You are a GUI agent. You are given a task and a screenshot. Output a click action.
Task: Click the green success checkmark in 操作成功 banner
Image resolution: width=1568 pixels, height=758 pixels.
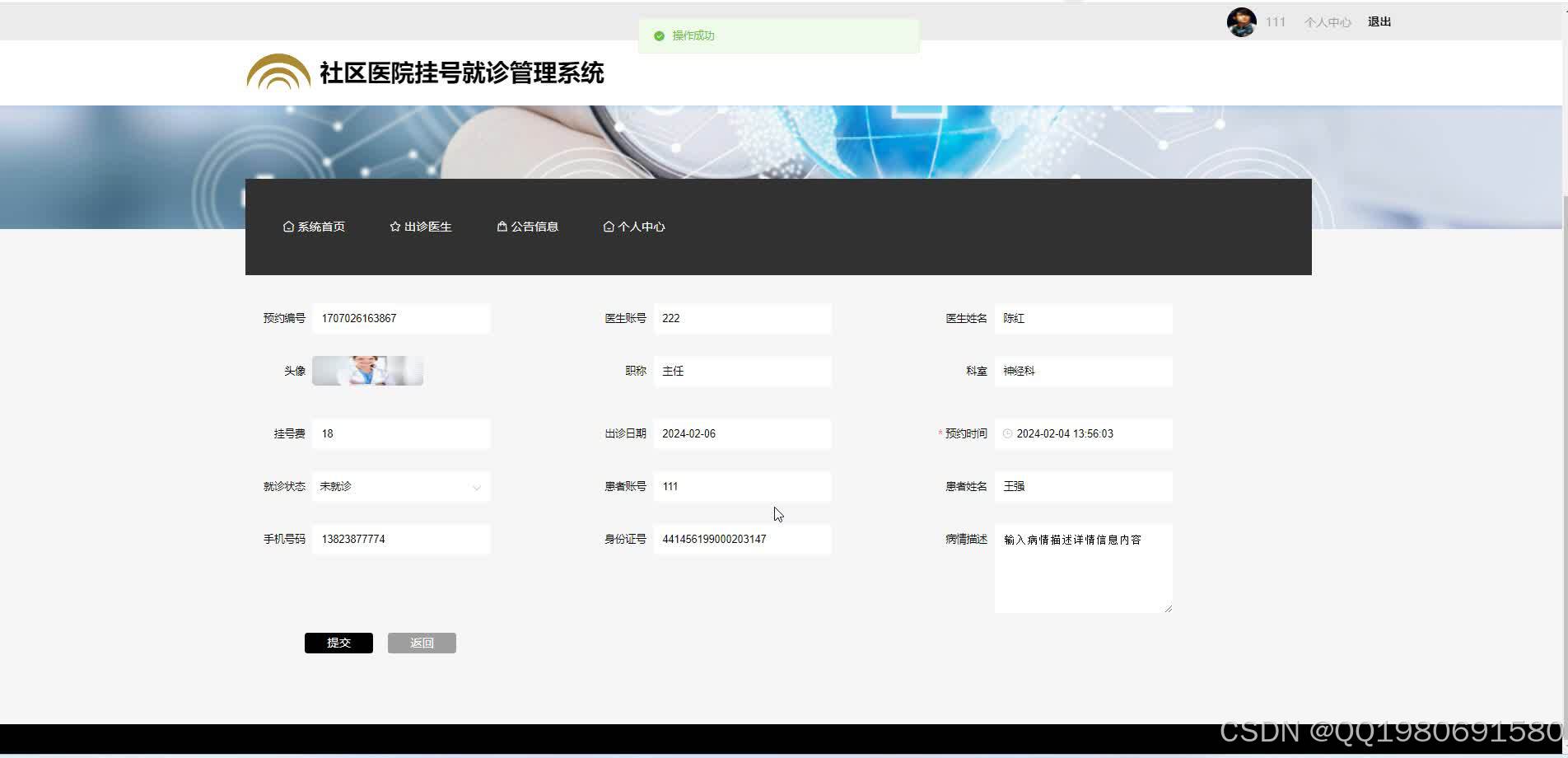(x=658, y=35)
